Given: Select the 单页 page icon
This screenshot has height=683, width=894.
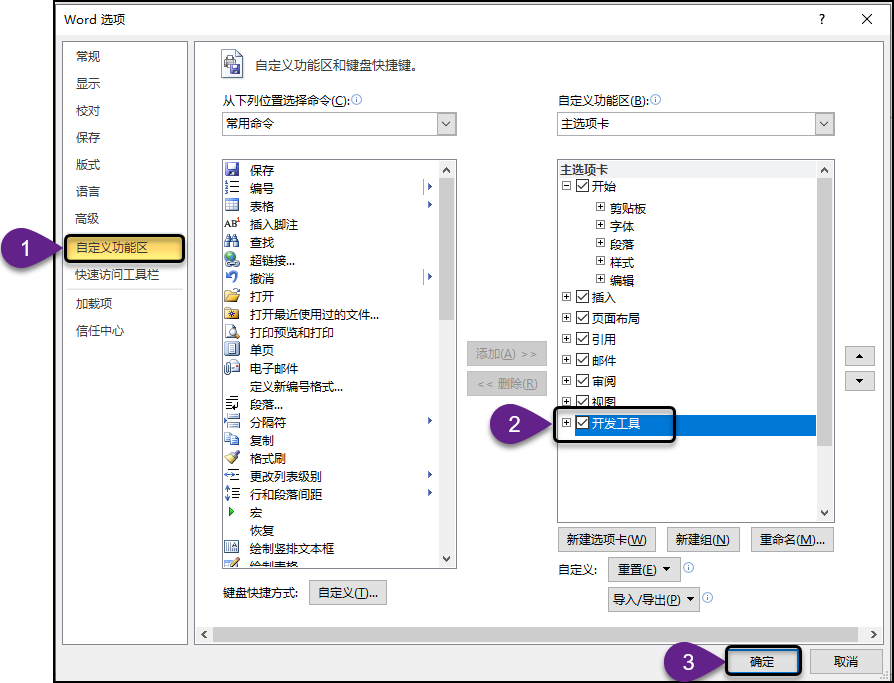Looking at the screenshot, I should coord(231,349).
